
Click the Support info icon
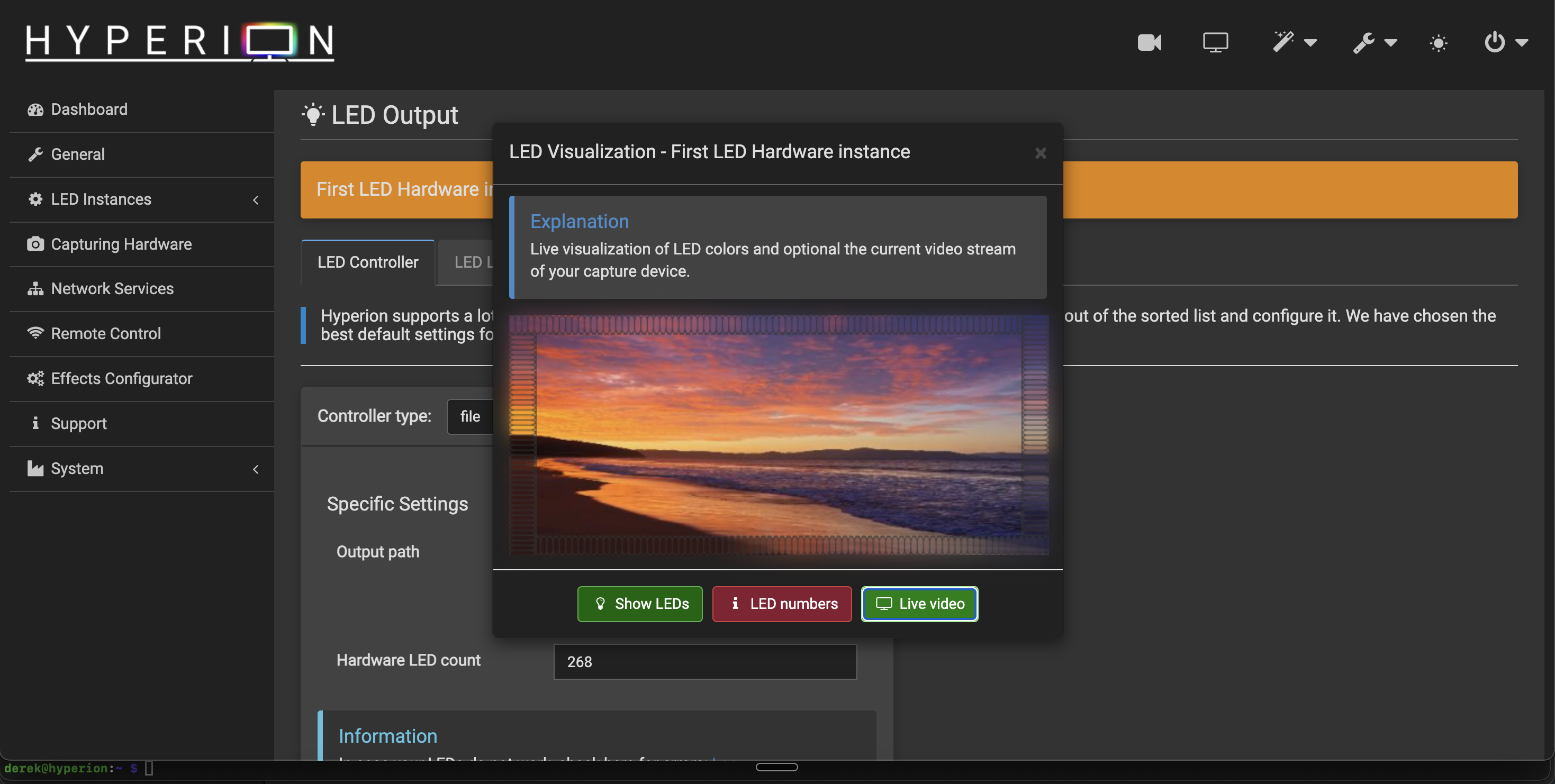(35, 423)
